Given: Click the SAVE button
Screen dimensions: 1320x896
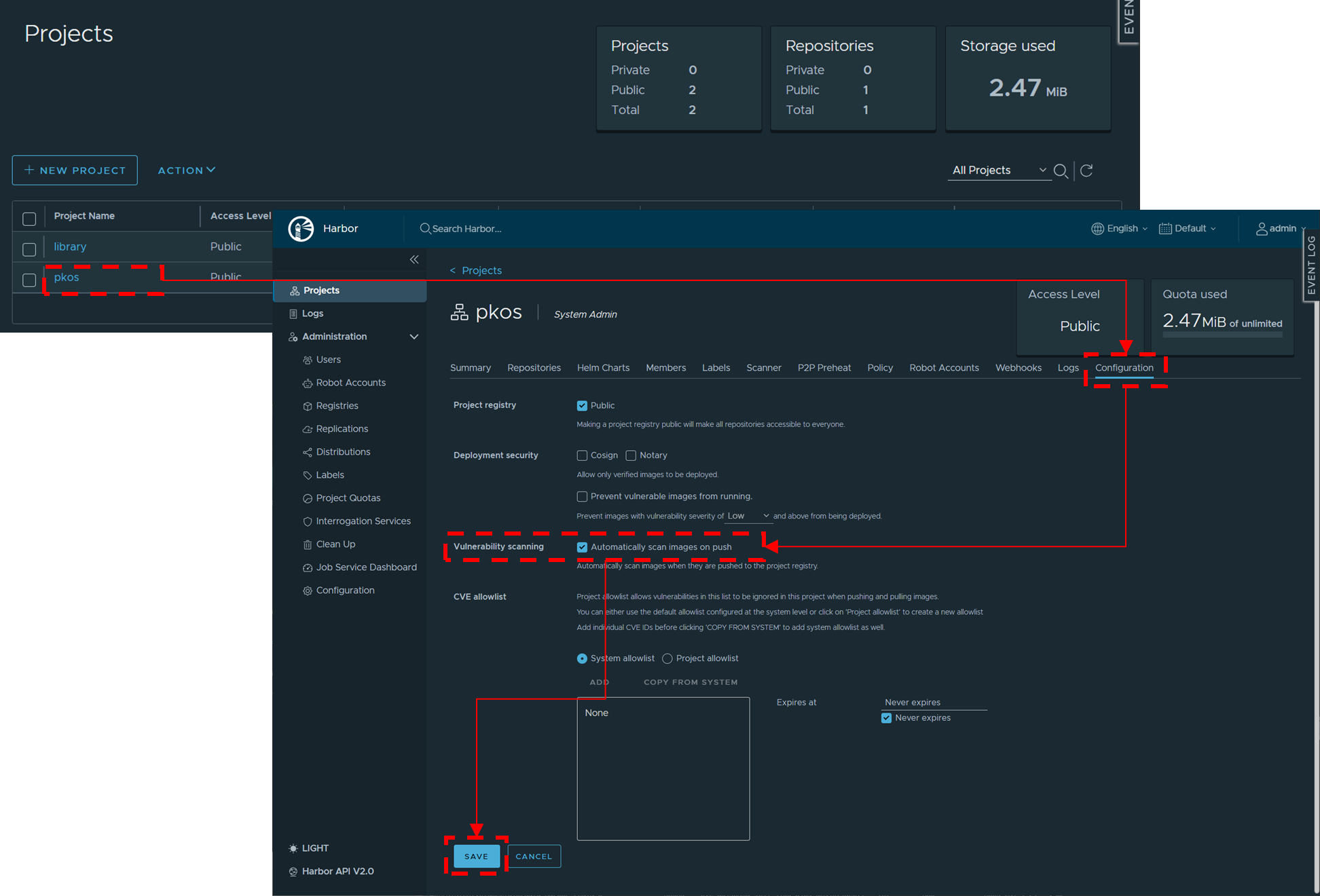Looking at the screenshot, I should click(476, 857).
